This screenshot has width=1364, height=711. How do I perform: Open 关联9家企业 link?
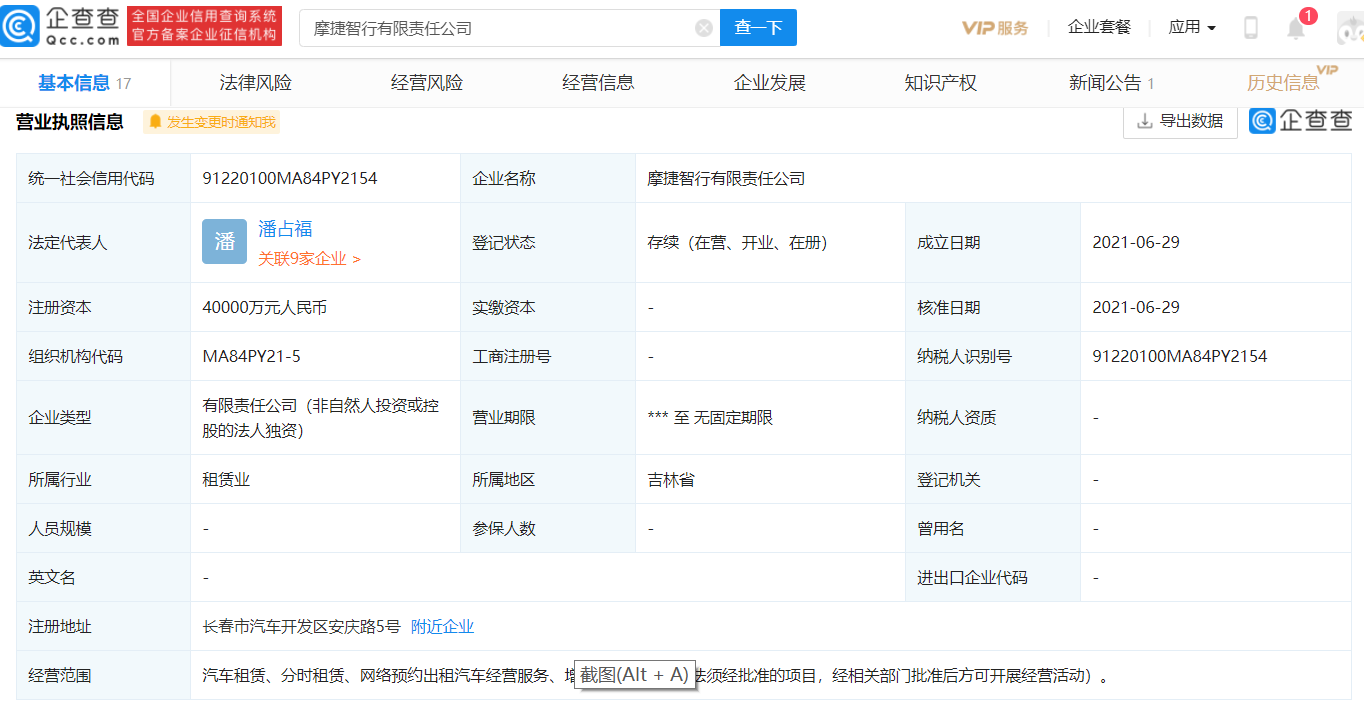[309, 258]
